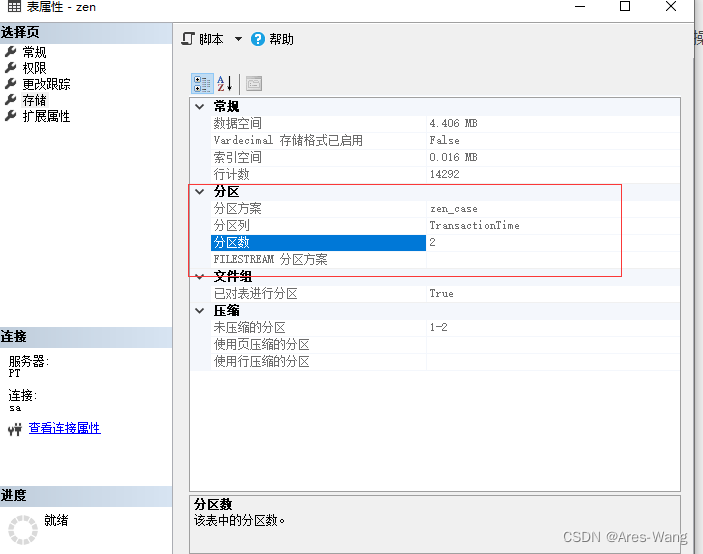This screenshot has width=703, height=554.
Task: Click the value zen_case
Action: [x=453, y=209]
